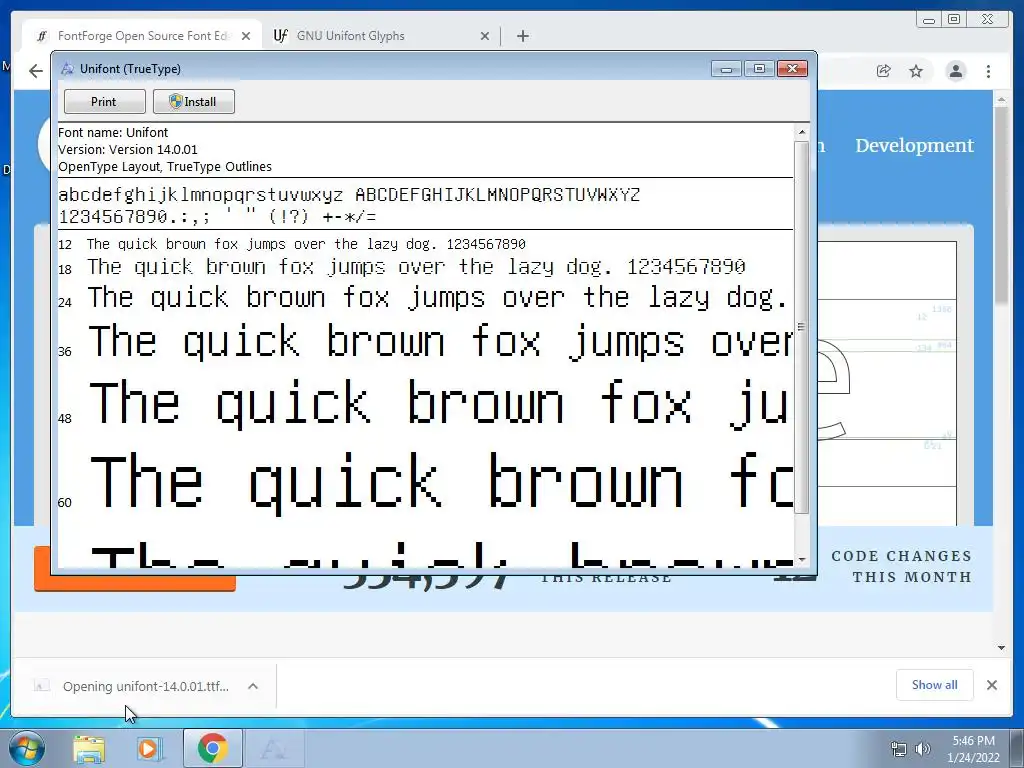This screenshot has height=768, width=1024.
Task: Maximize the Unifont font viewer window
Action: click(759, 69)
